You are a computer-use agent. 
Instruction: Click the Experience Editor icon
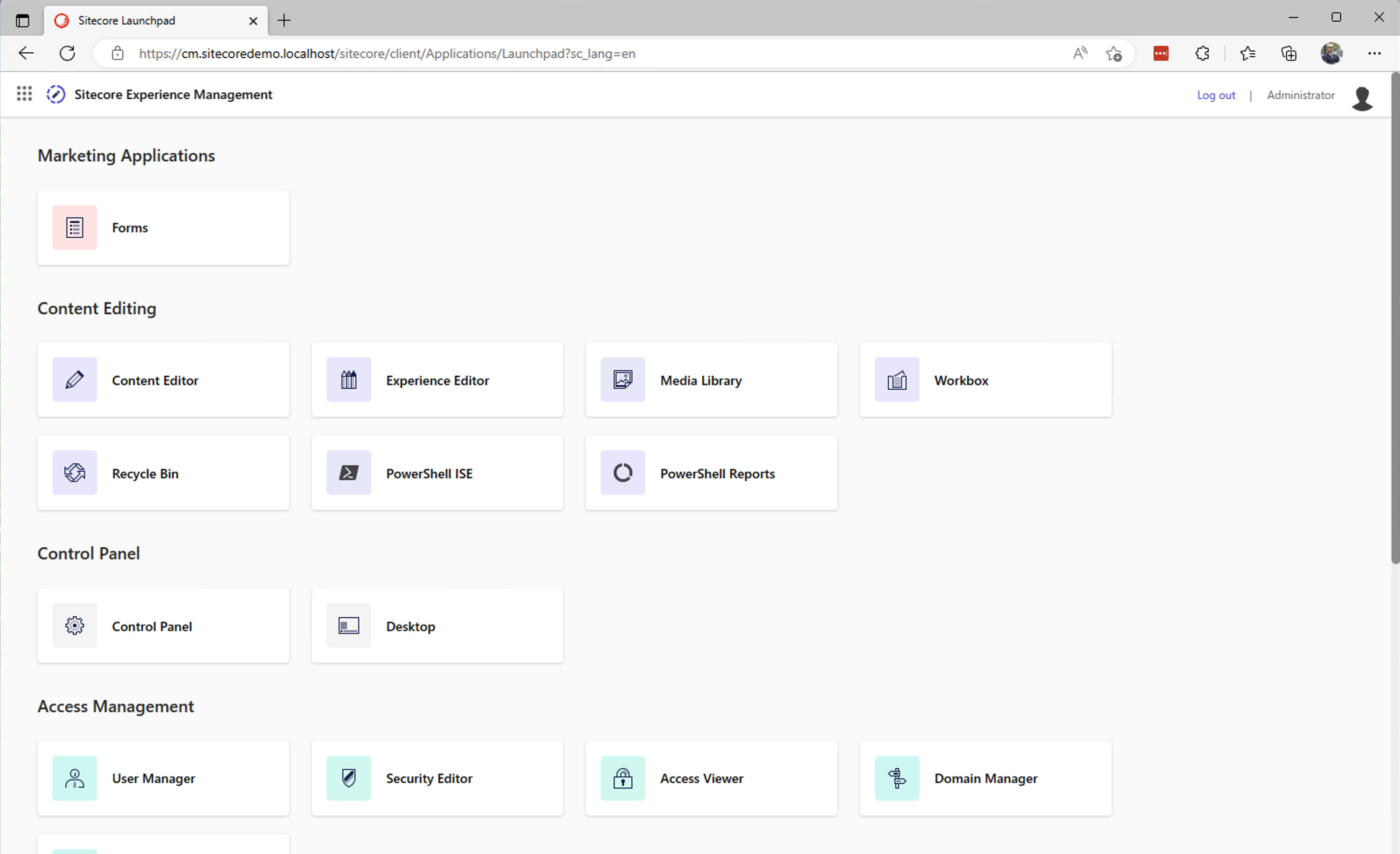(x=349, y=380)
